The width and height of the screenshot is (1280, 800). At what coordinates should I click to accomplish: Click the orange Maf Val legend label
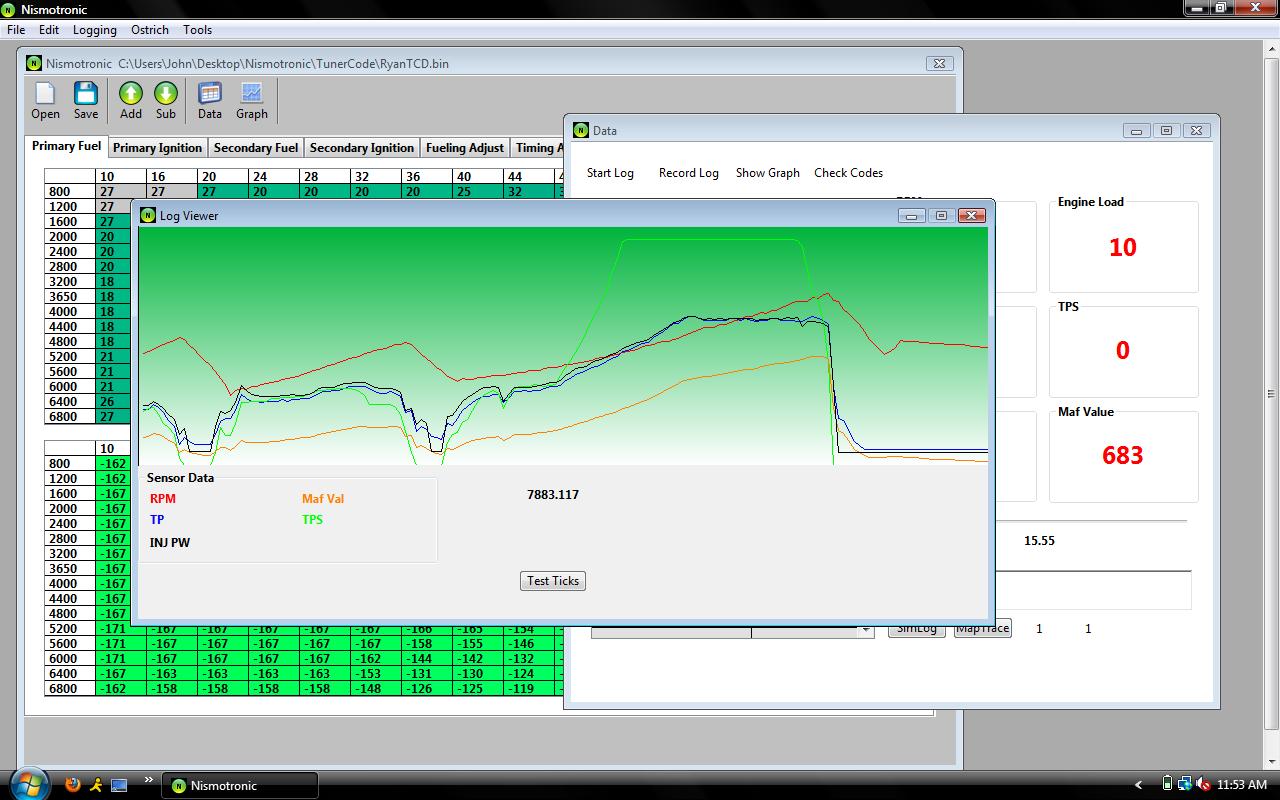click(x=323, y=498)
